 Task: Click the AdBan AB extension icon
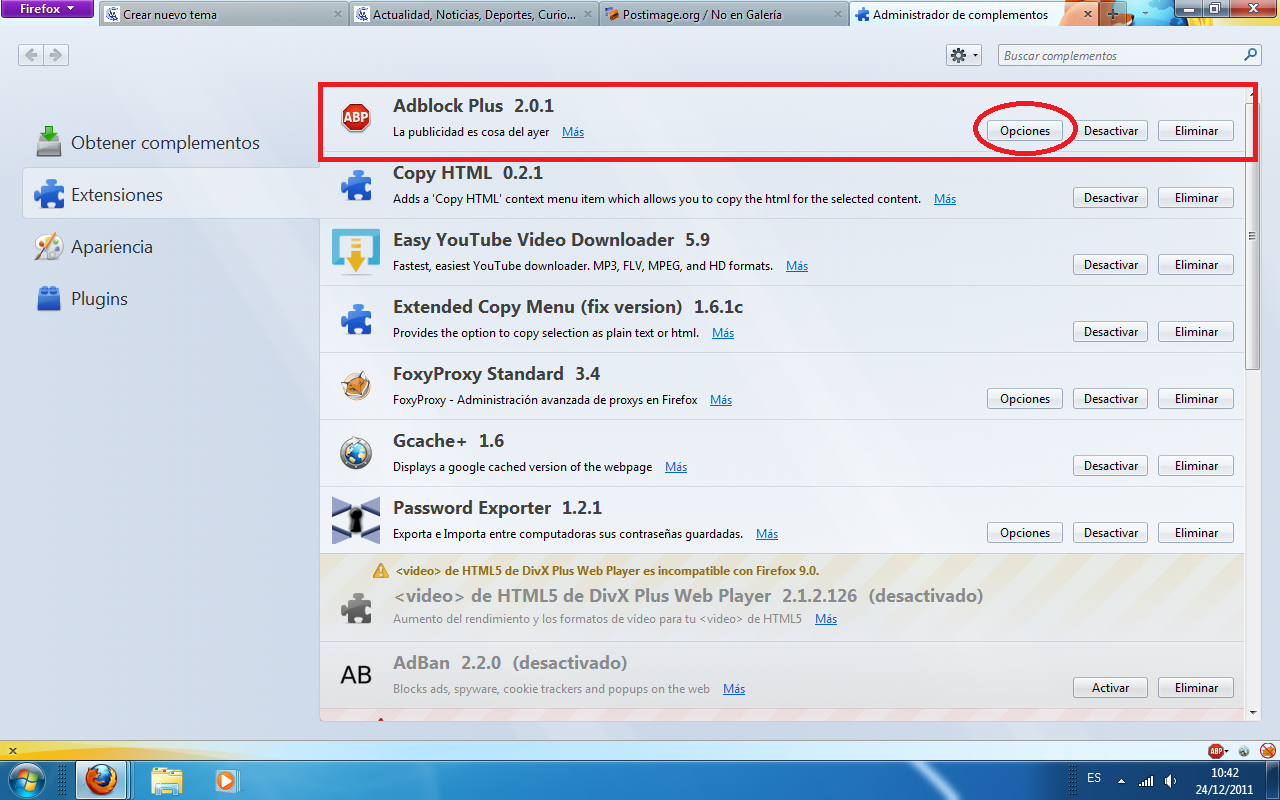point(356,675)
